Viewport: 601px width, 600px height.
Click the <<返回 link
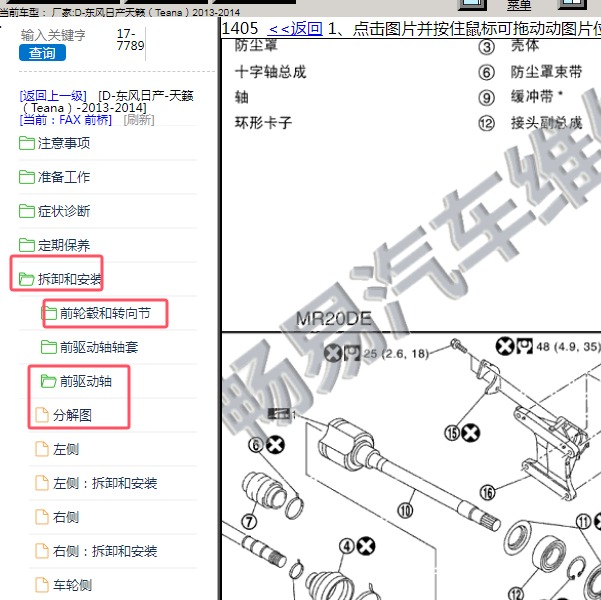pyautogui.click(x=295, y=28)
